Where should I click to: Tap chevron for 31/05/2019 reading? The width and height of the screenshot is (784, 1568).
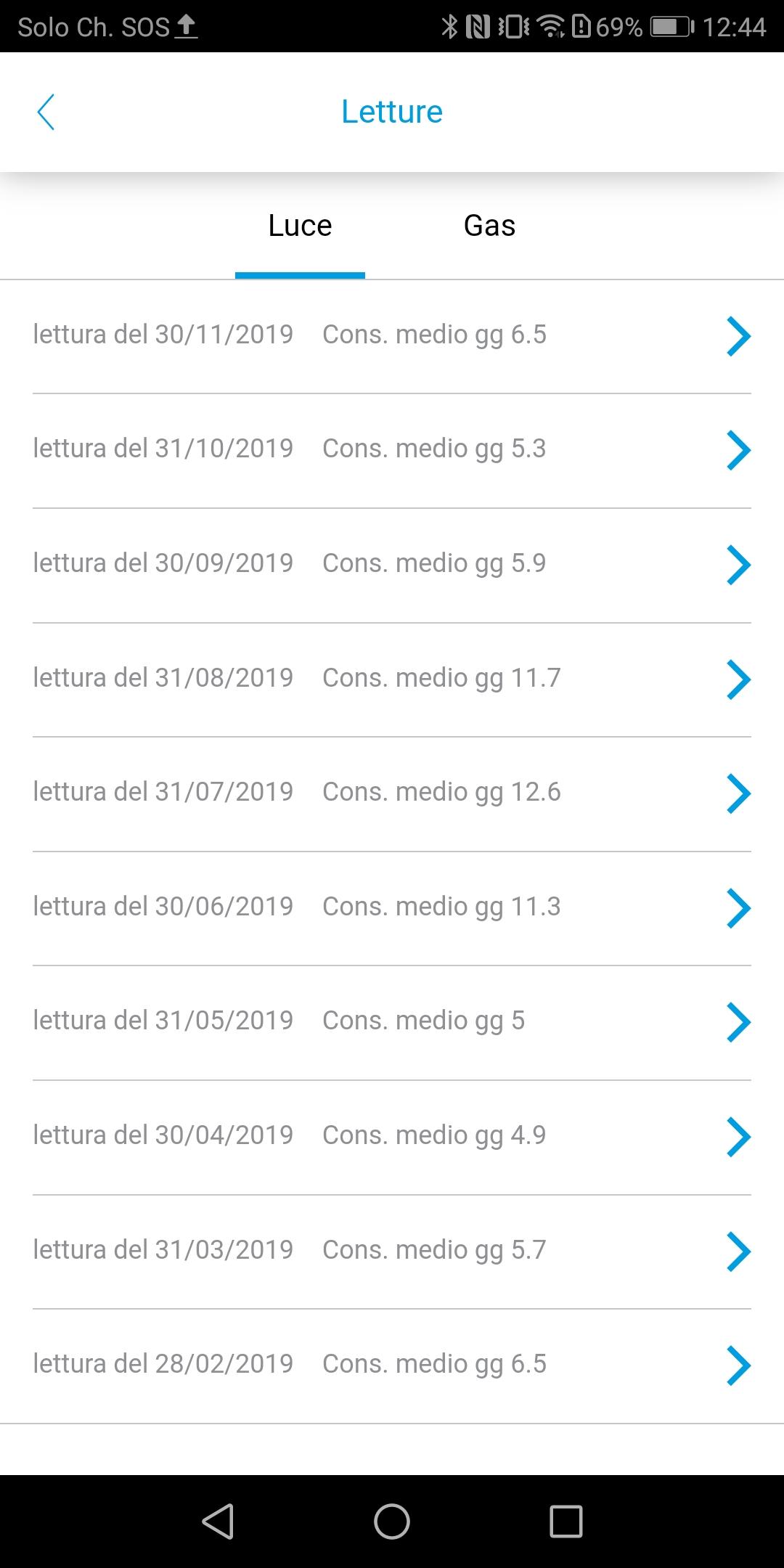tap(738, 1022)
